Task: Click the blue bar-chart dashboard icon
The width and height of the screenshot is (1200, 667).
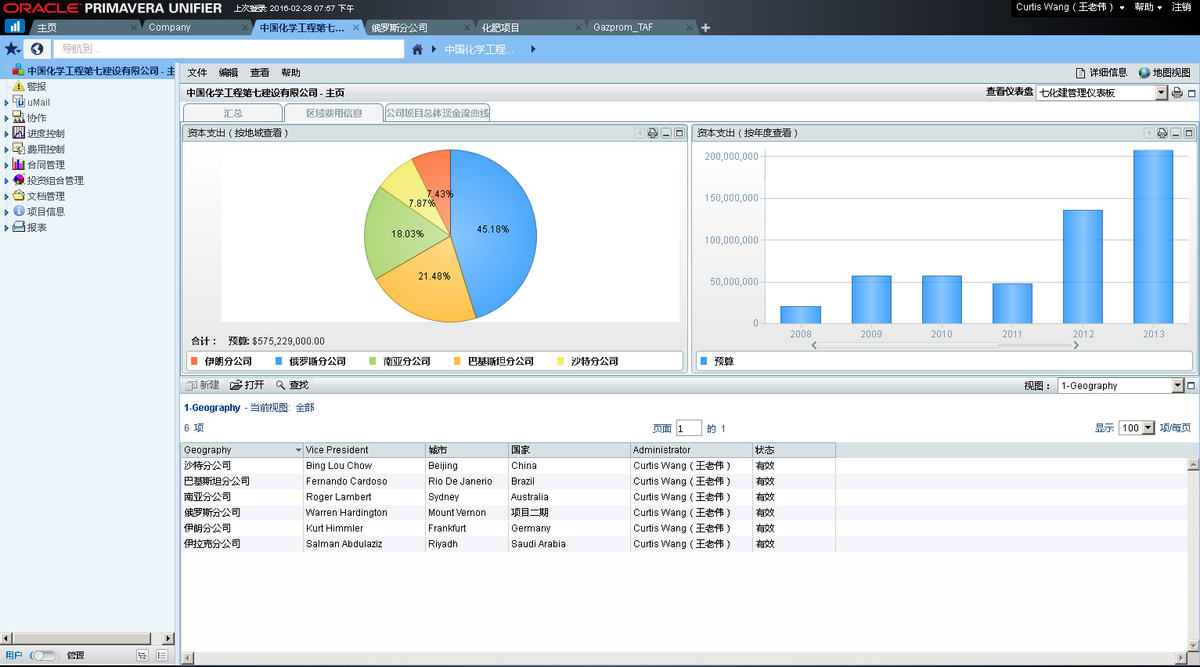Action: coord(16,27)
